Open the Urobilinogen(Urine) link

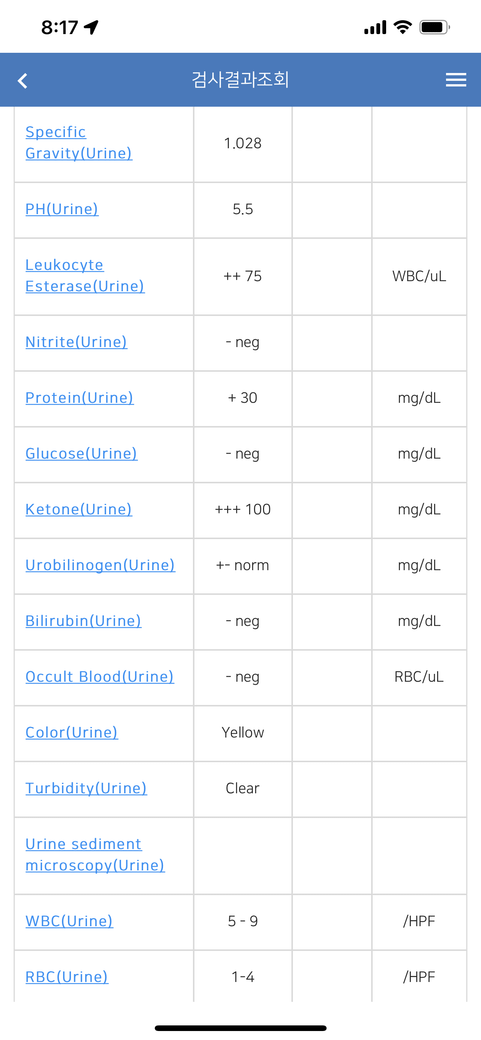100,565
